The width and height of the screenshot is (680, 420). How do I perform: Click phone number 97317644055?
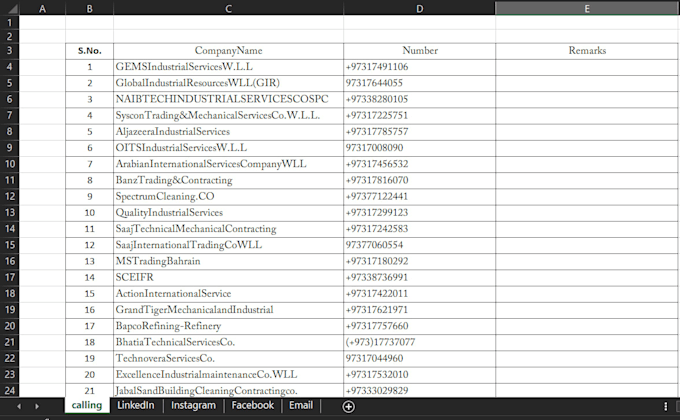click(419, 83)
